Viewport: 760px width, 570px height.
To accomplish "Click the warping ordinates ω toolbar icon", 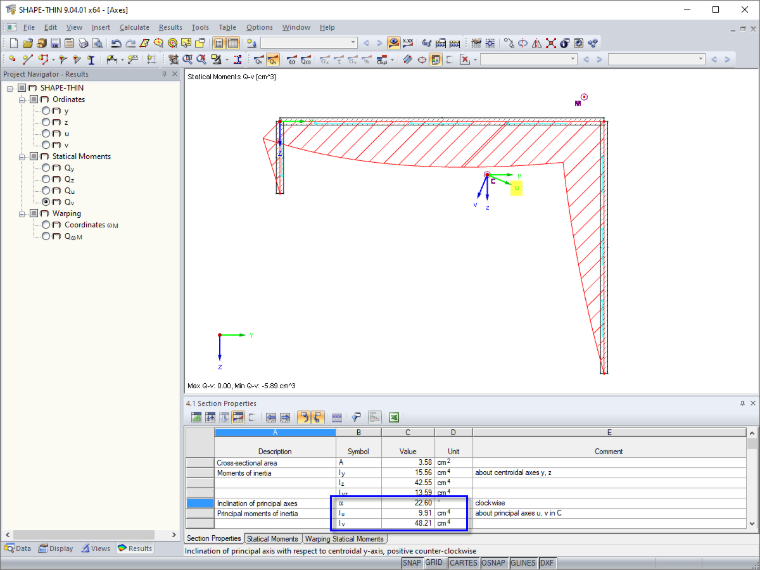I will pos(292,60).
